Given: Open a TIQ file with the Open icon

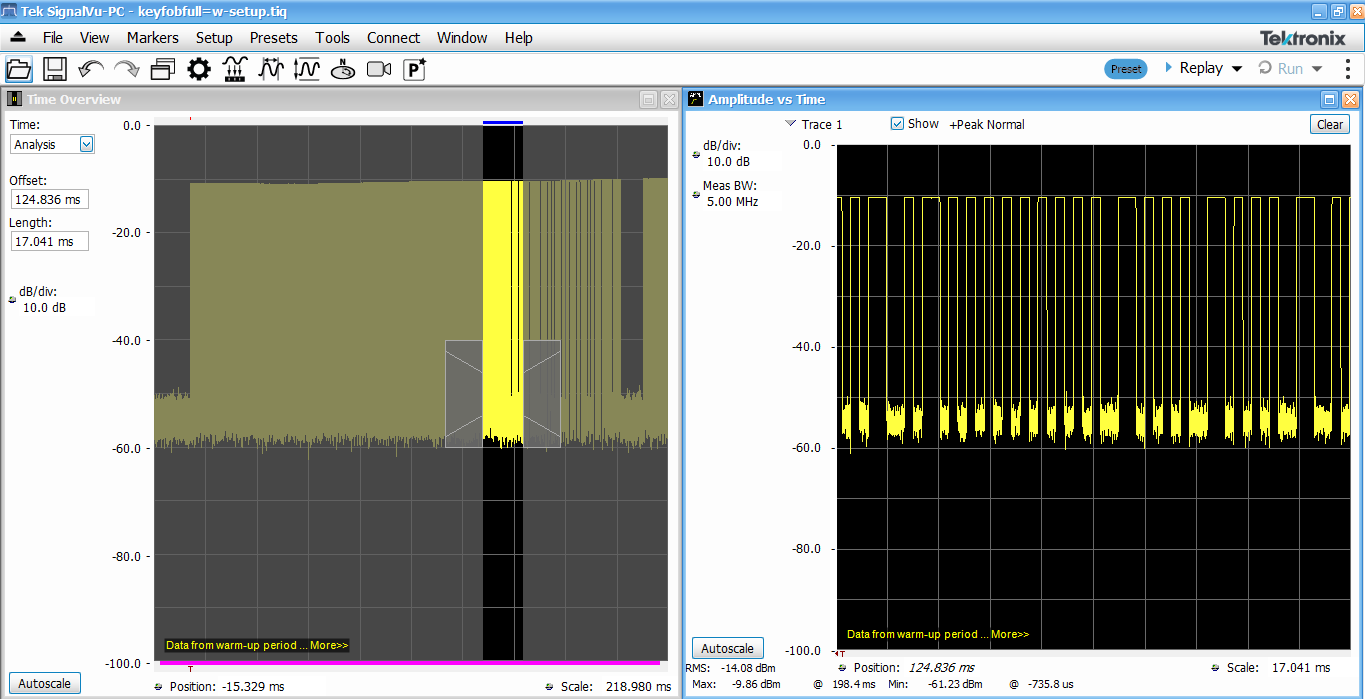Looking at the screenshot, I should (19, 68).
